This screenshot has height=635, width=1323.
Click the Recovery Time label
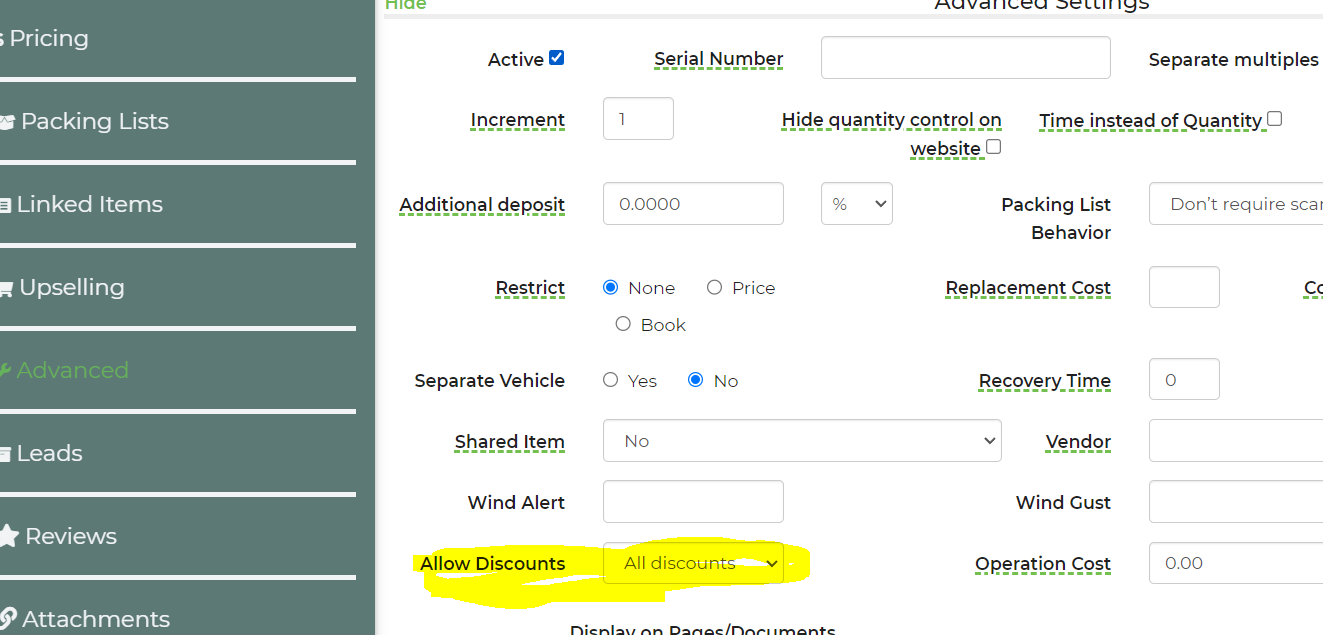point(1044,381)
